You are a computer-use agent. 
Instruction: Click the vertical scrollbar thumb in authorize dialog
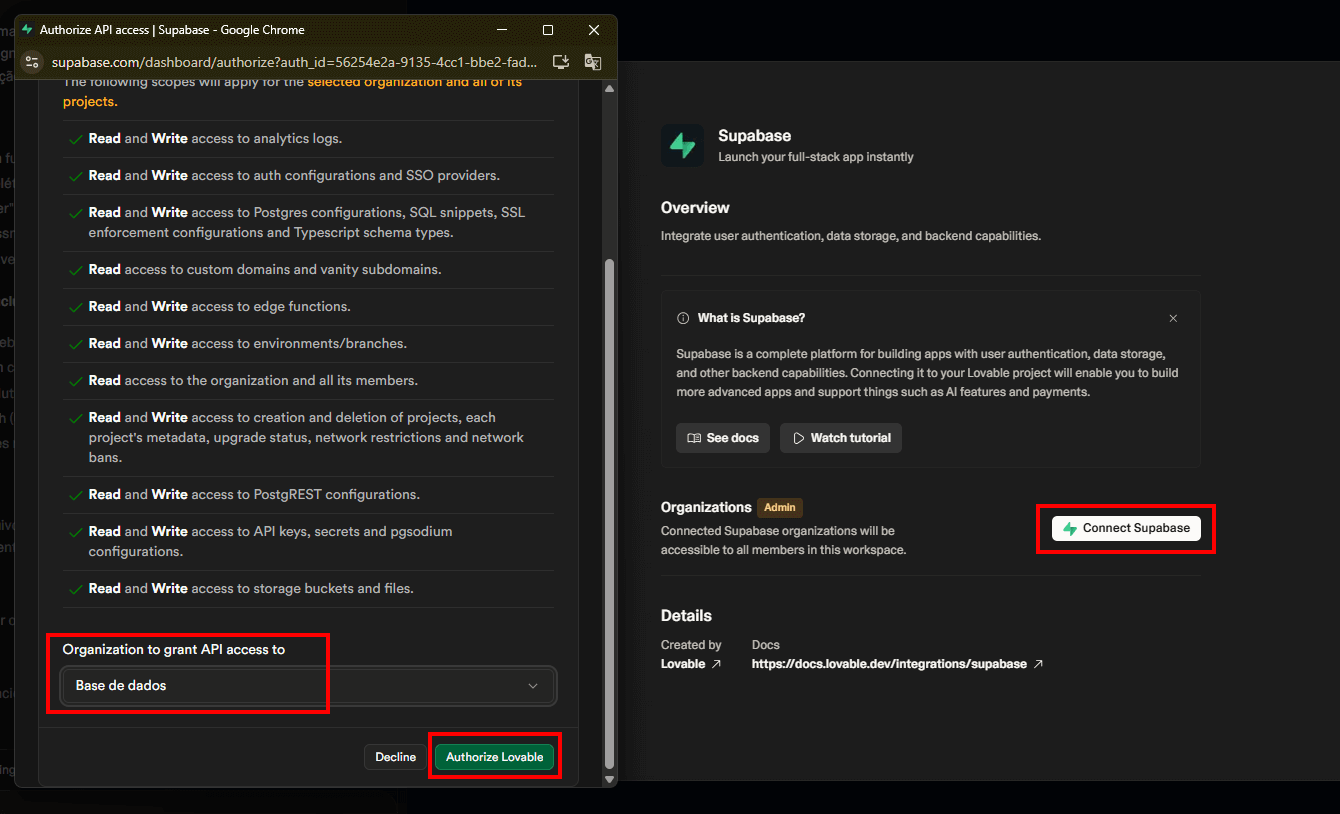click(610, 512)
